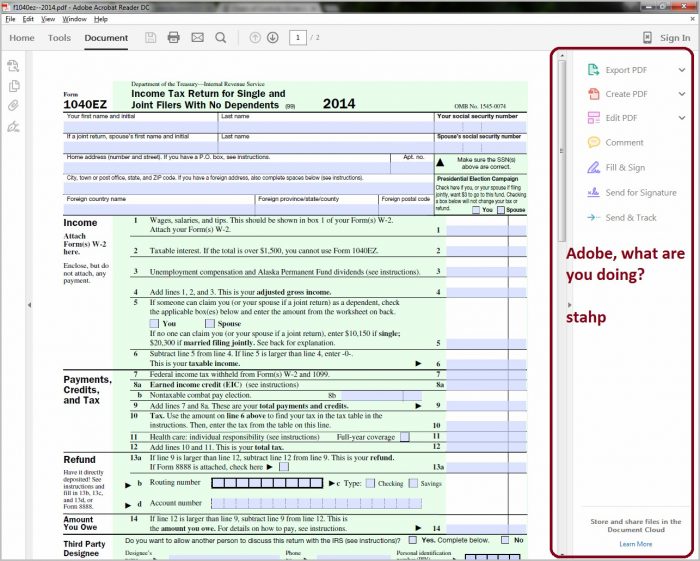700x561 pixels.
Task: Close the document with the X below title bar
Action: click(x=692, y=19)
